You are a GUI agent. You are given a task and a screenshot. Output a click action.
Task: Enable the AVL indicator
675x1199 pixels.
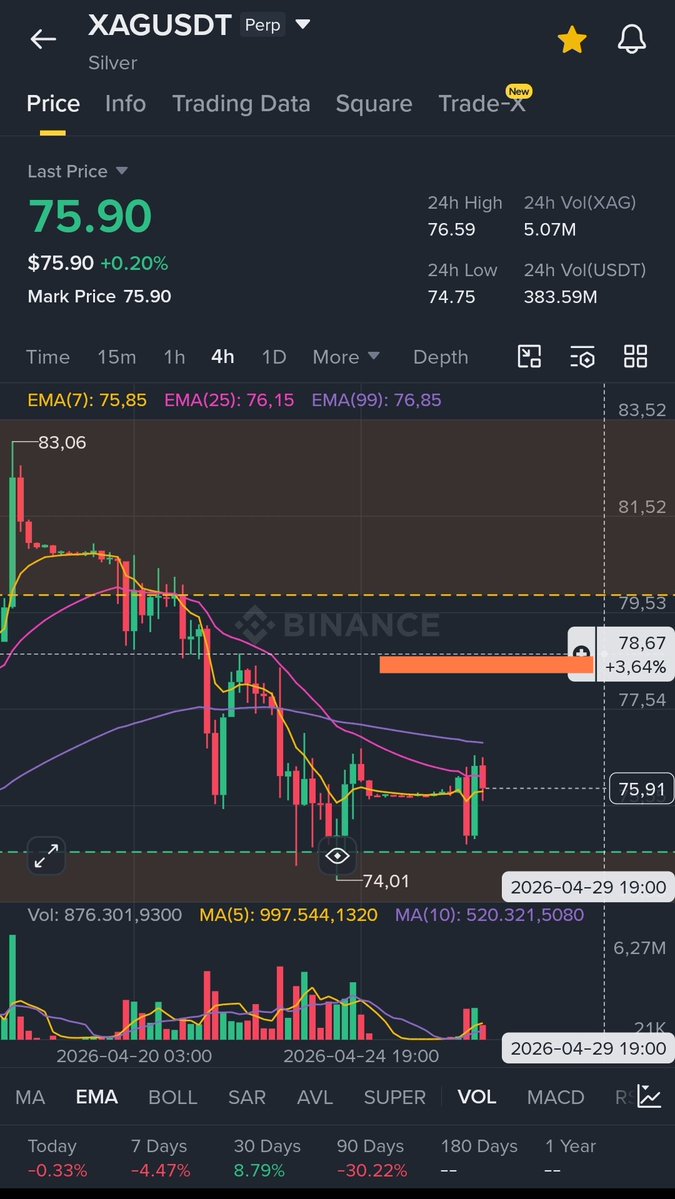[x=315, y=1097]
